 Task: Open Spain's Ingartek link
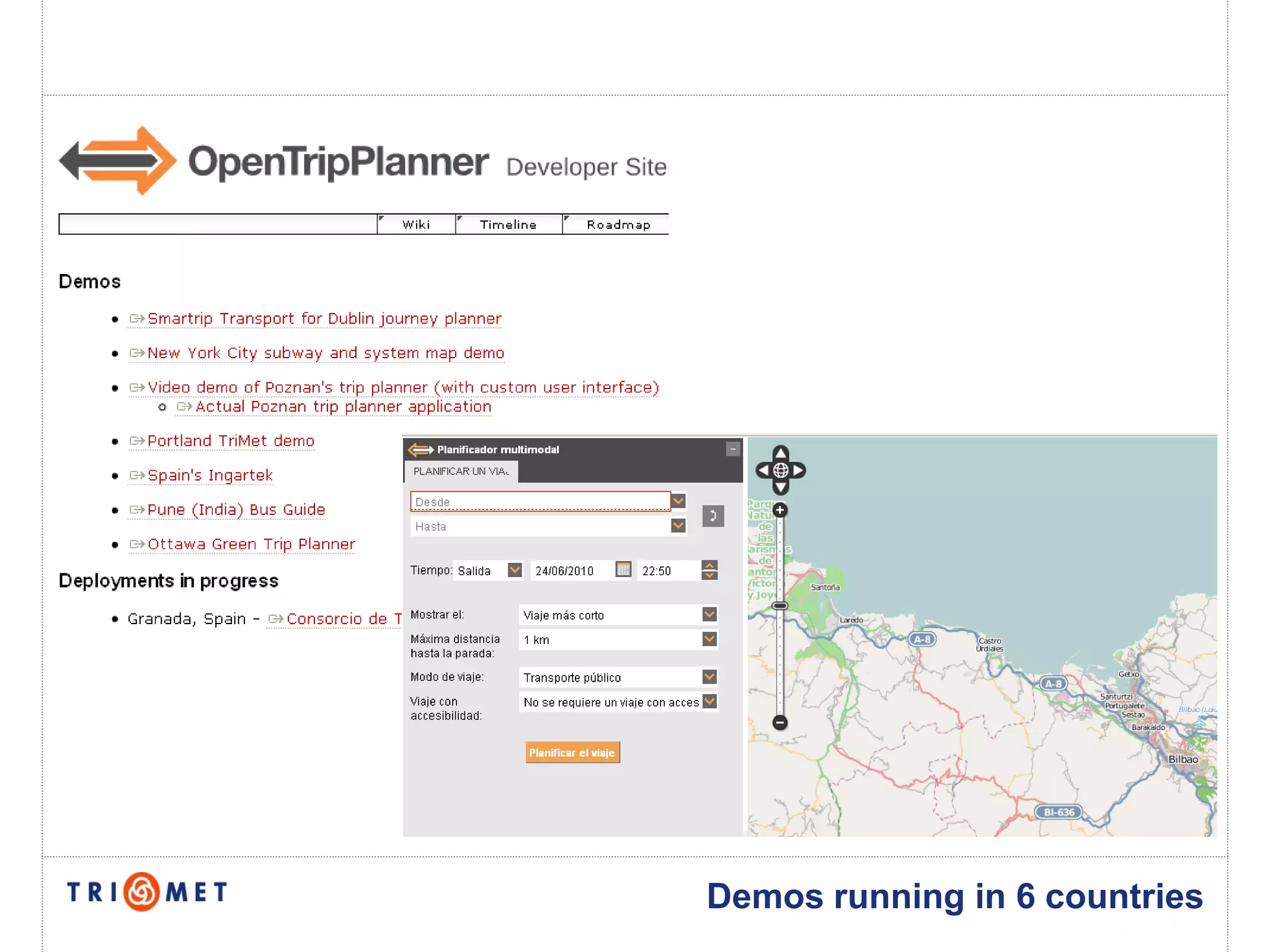pyautogui.click(x=210, y=475)
